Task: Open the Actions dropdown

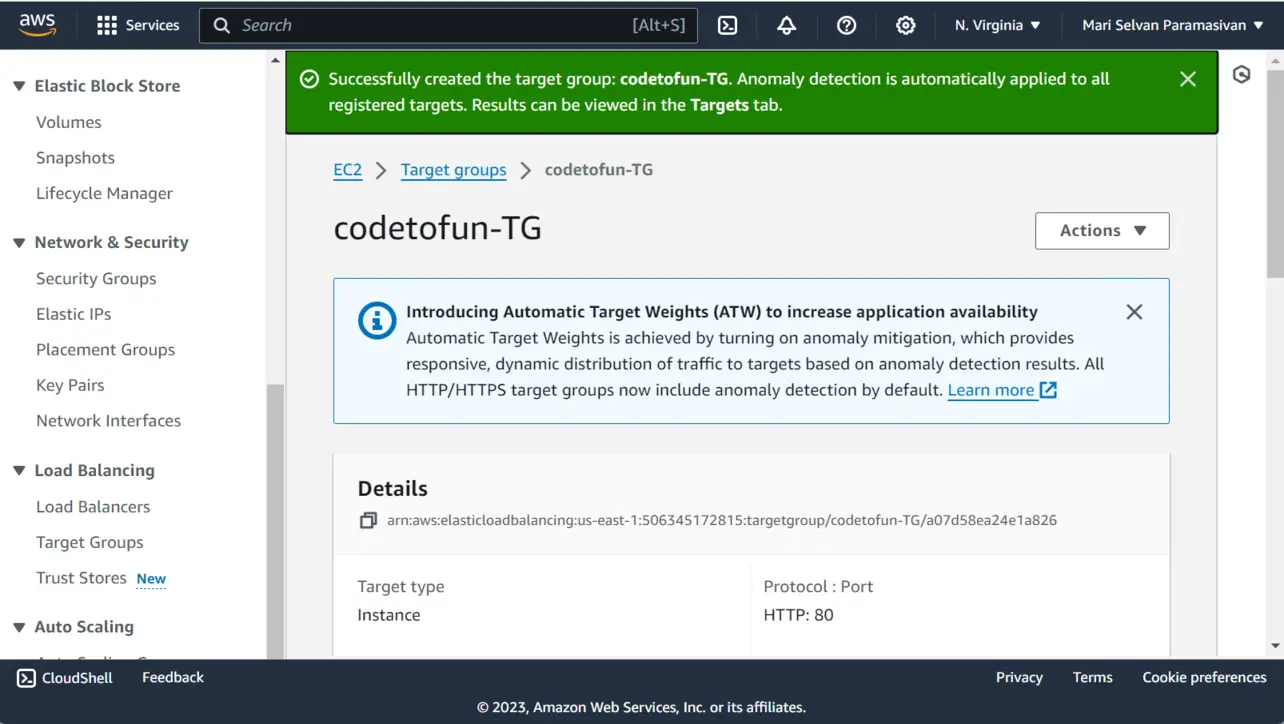Action: pyautogui.click(x=1102, y=231)
